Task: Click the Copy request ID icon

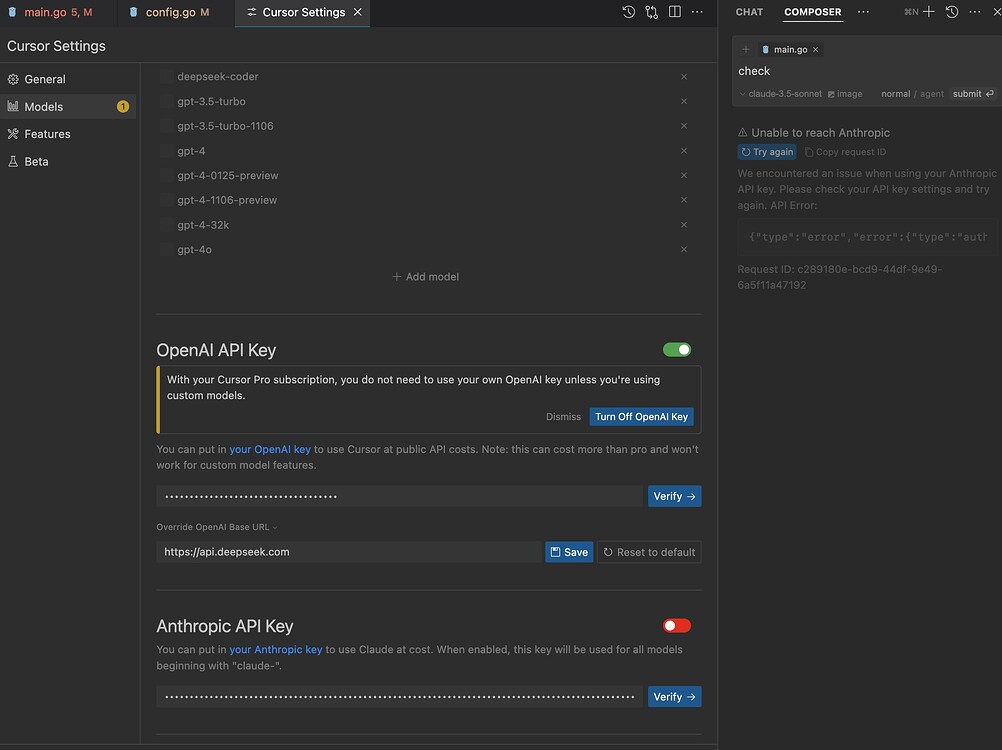Action: click(807, 151)
